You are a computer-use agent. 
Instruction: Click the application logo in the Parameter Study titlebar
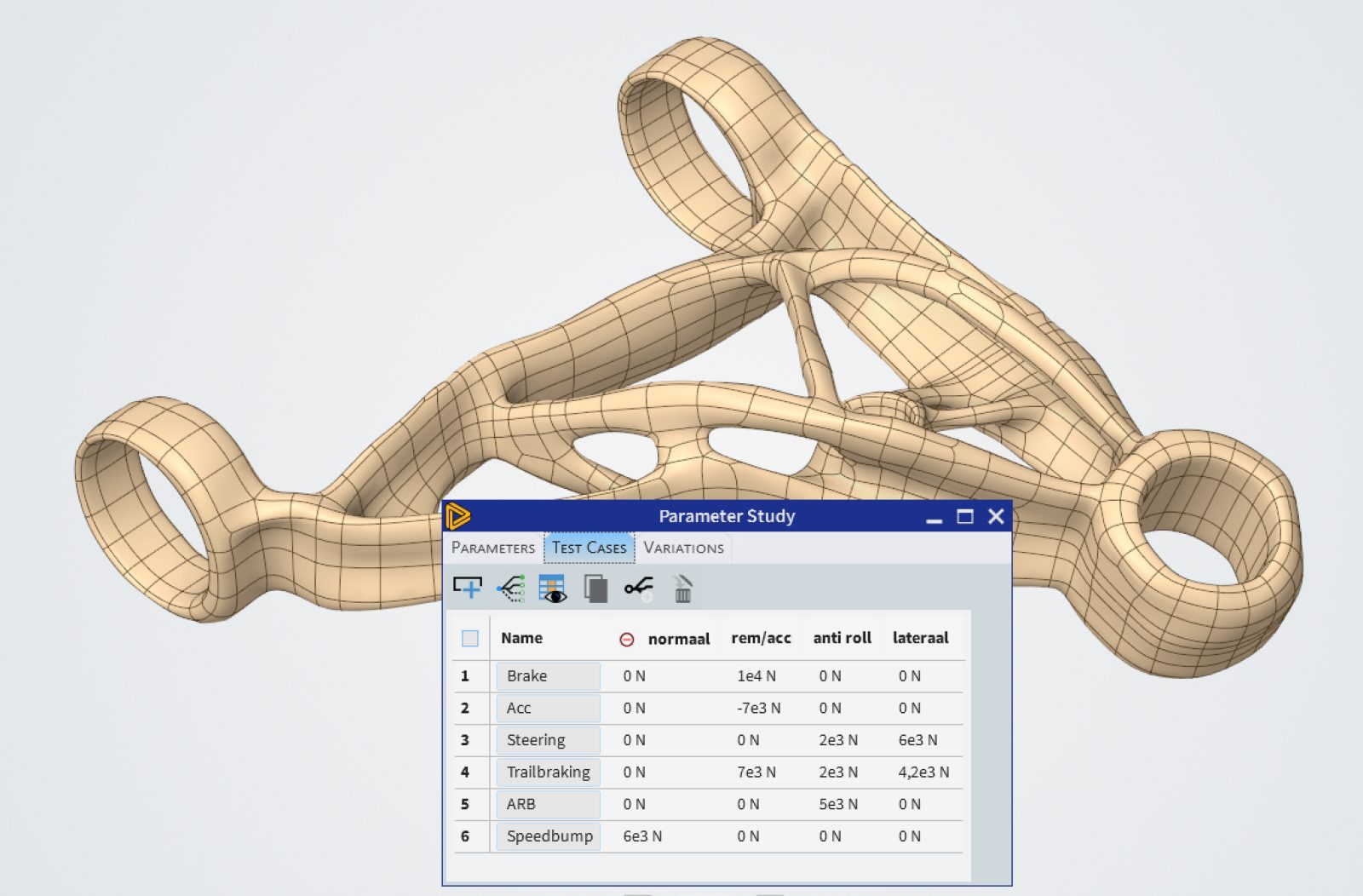coord(459,516)
